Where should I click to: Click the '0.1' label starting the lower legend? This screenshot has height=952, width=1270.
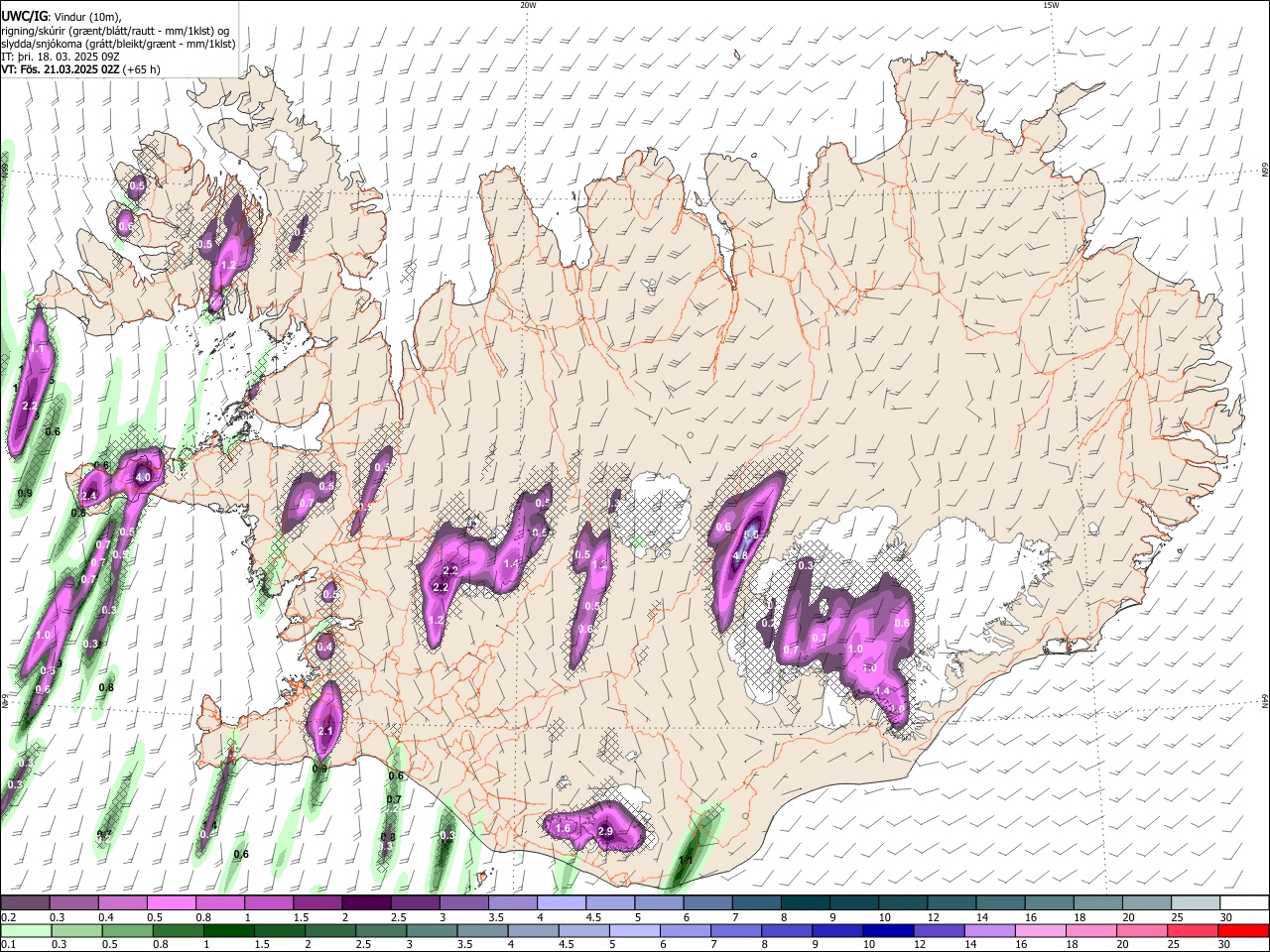[8, 944]
